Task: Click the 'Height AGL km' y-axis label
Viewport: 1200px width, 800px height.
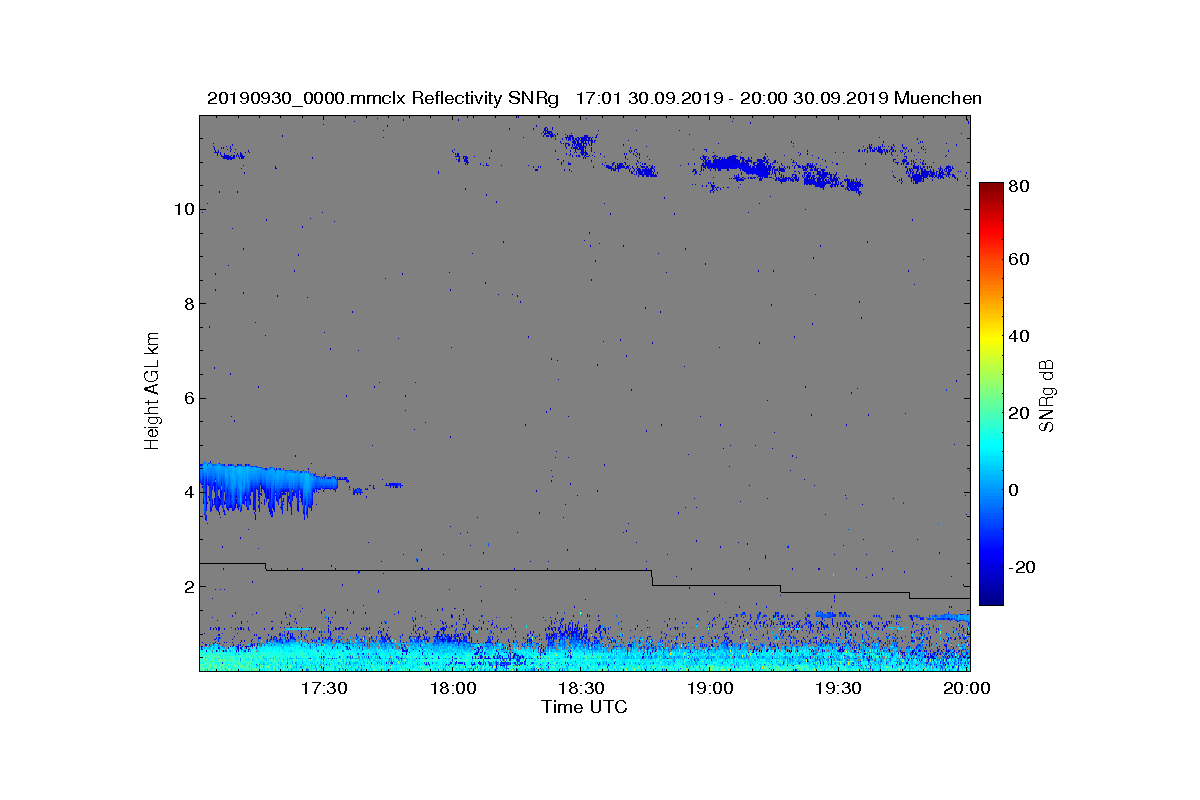Action: point(152,392)
